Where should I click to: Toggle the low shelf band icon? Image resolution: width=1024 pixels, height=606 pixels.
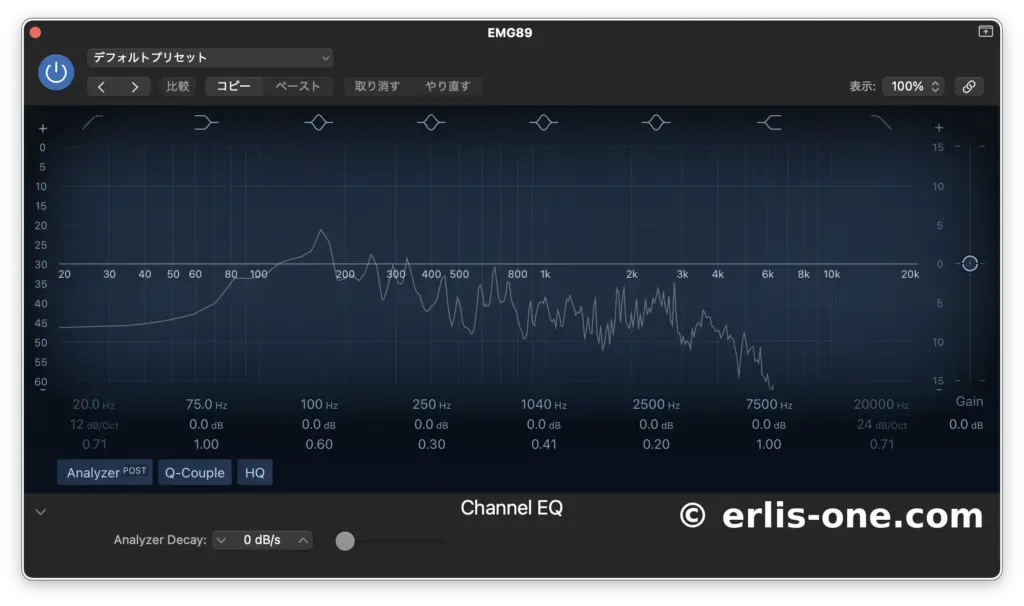(x=205, y=122)
